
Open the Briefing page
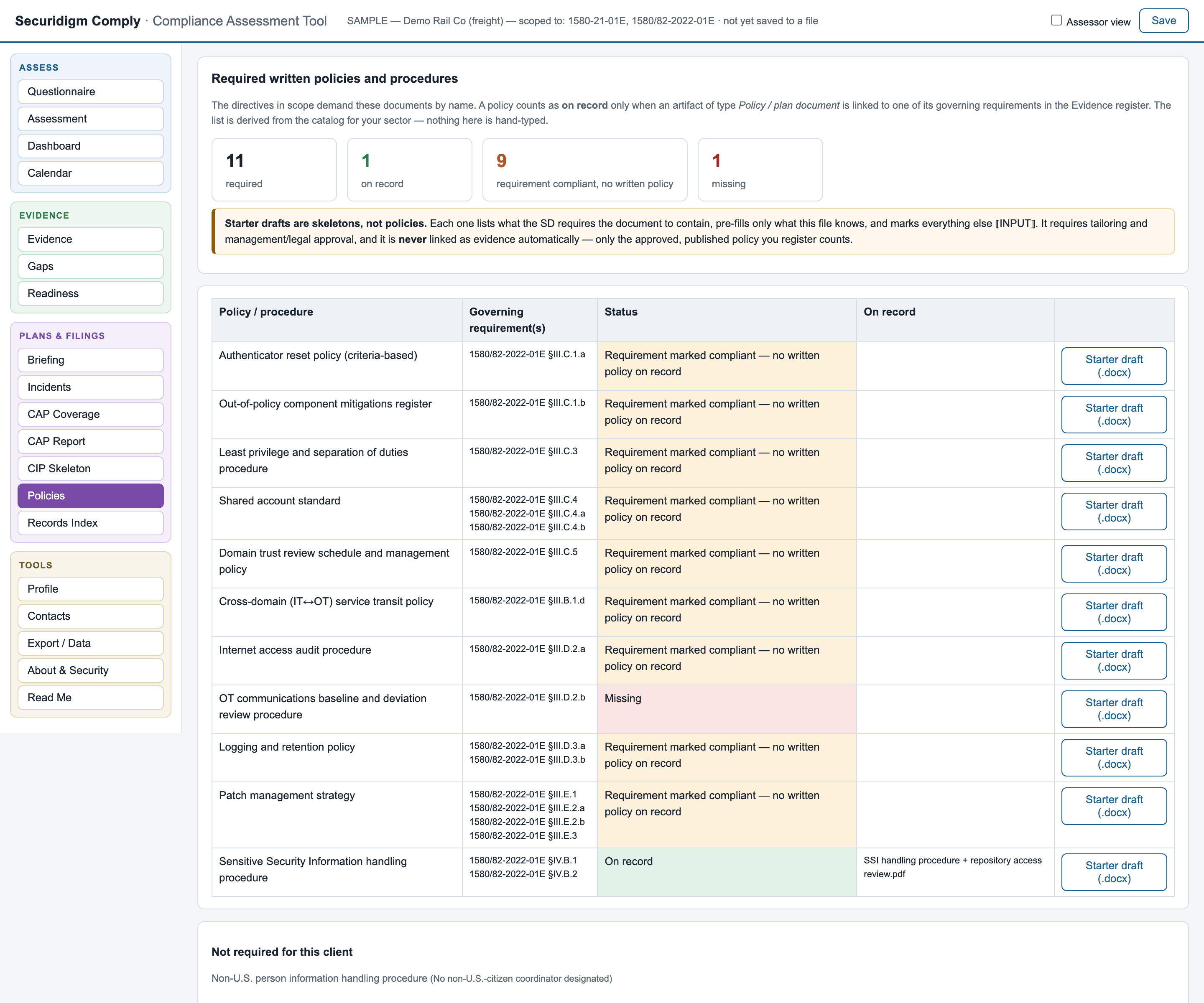(x=91, y=360)
